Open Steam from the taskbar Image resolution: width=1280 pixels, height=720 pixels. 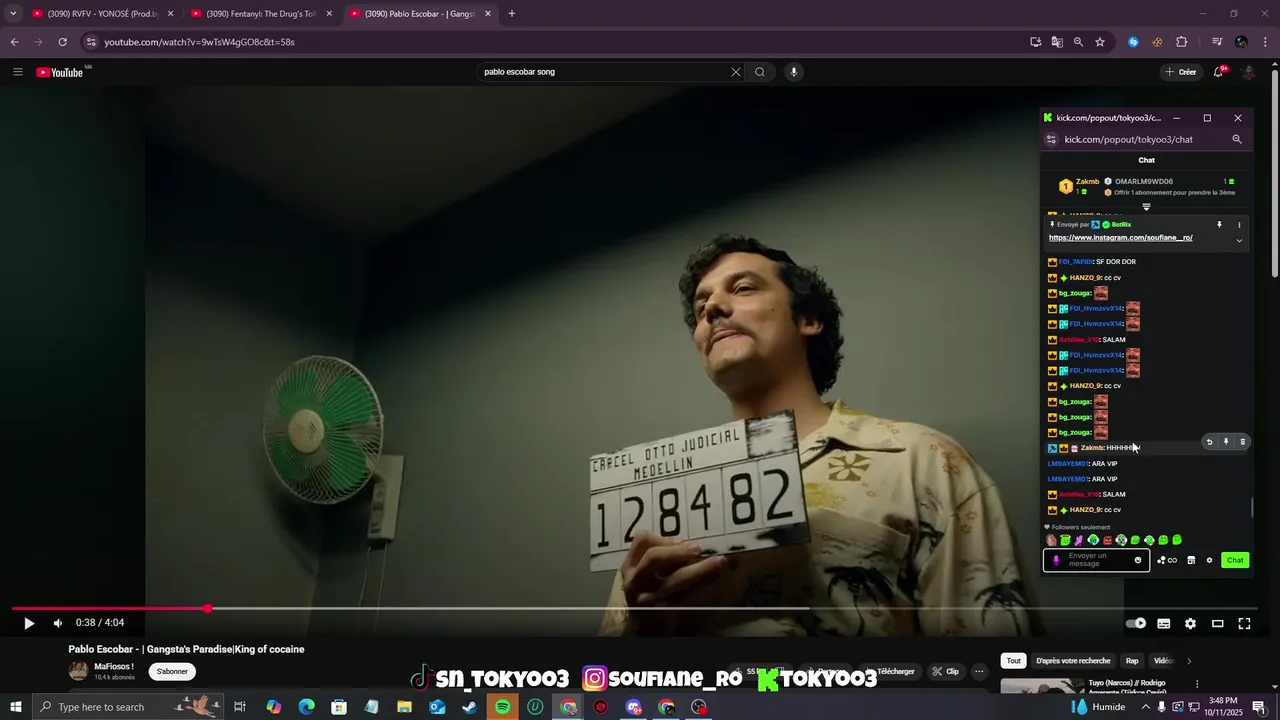click(470, 707)
